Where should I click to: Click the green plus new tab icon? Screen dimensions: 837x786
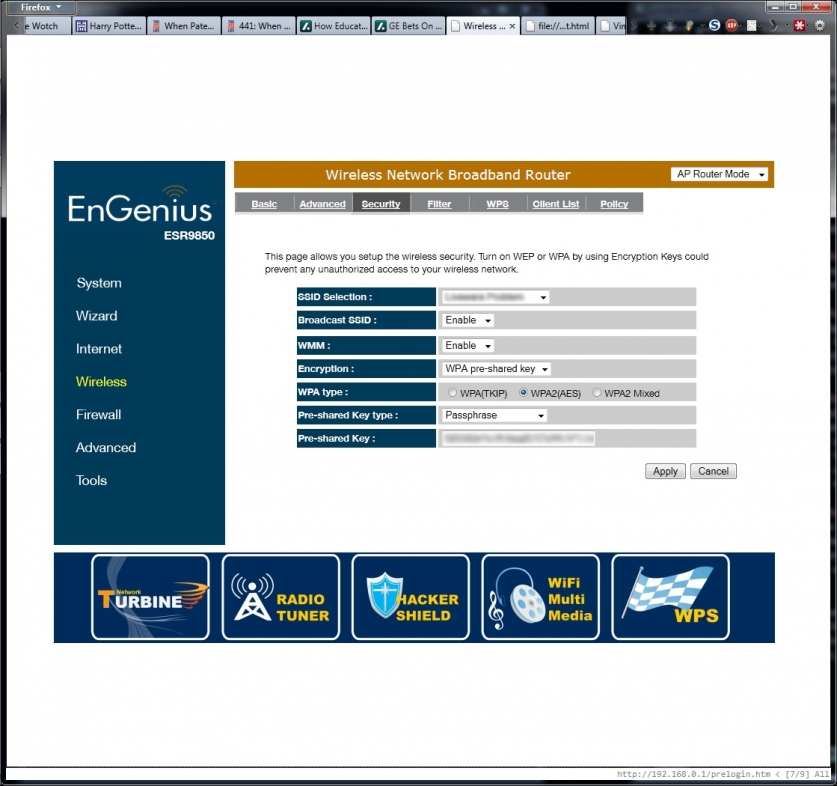click(651, 25)
